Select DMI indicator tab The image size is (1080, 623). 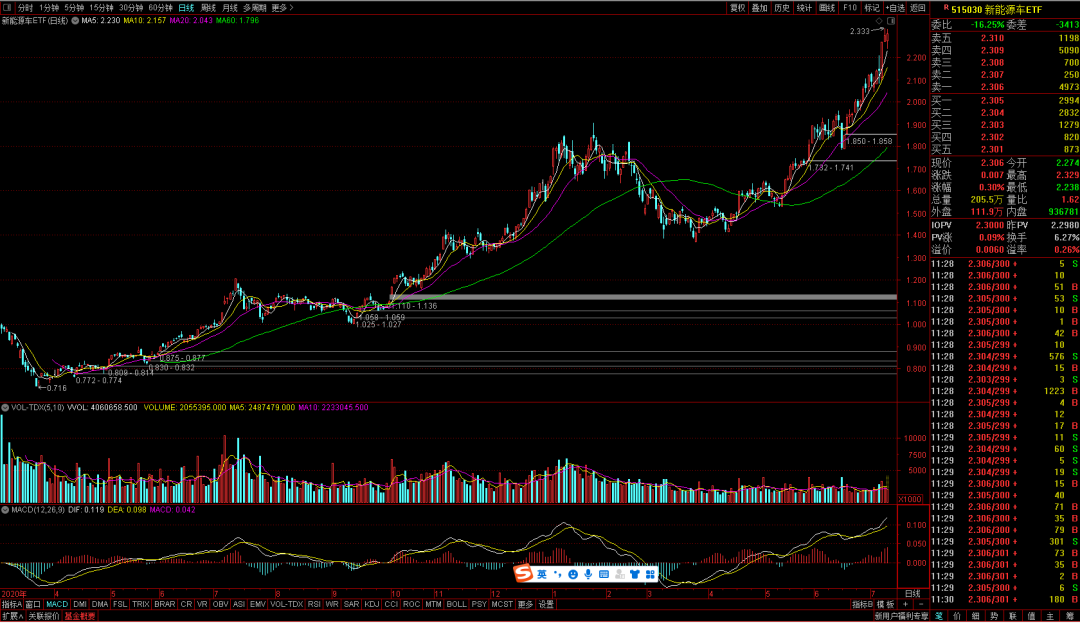click(x=80, y=604)
